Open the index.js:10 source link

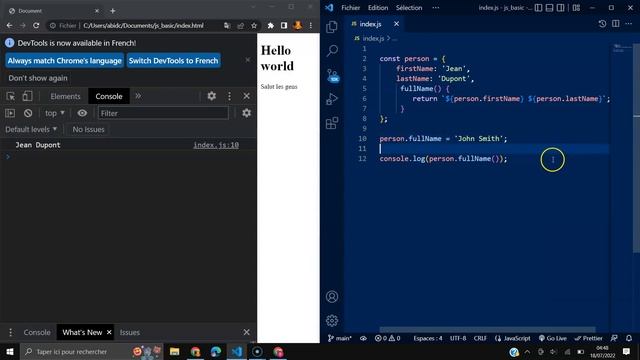216,145
